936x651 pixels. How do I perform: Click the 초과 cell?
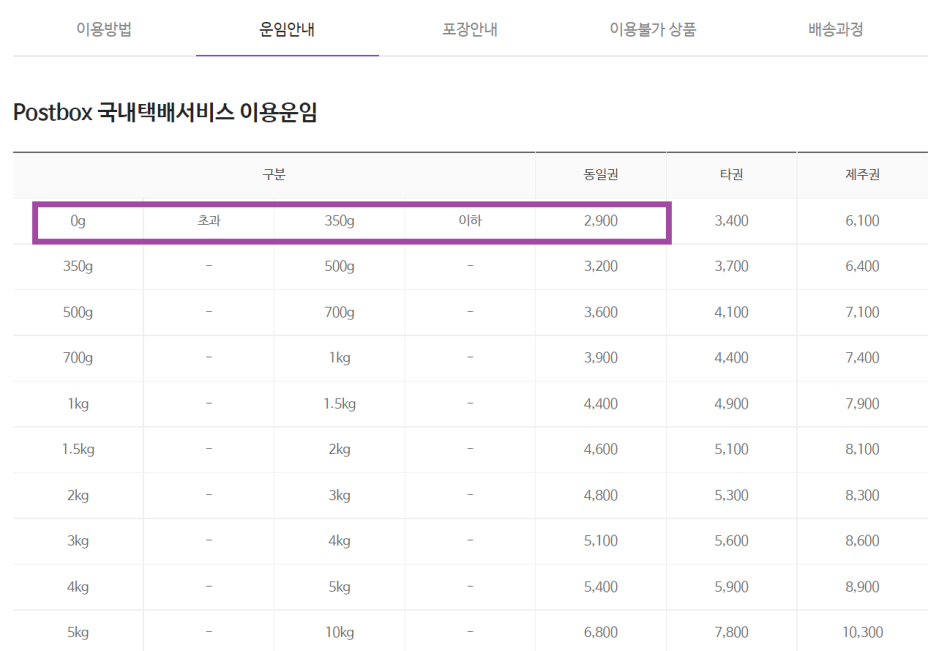(x=209, y=221)
